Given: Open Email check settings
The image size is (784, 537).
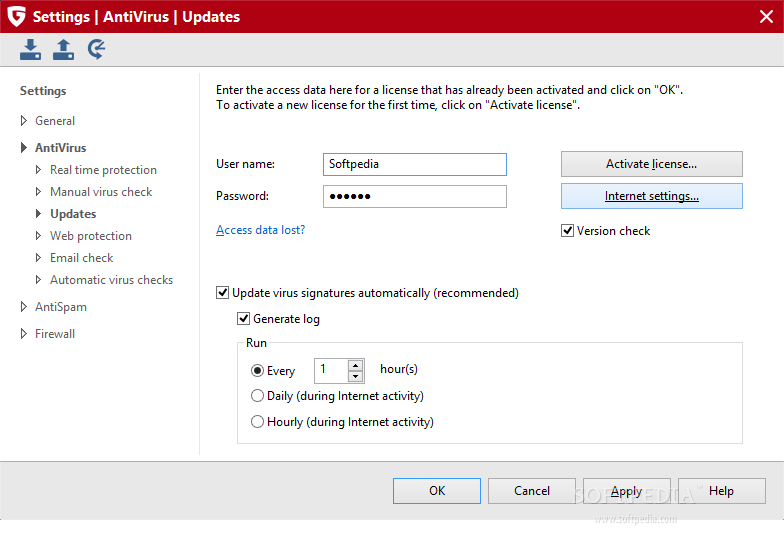Looking at the screenshot, I should 82,258.
